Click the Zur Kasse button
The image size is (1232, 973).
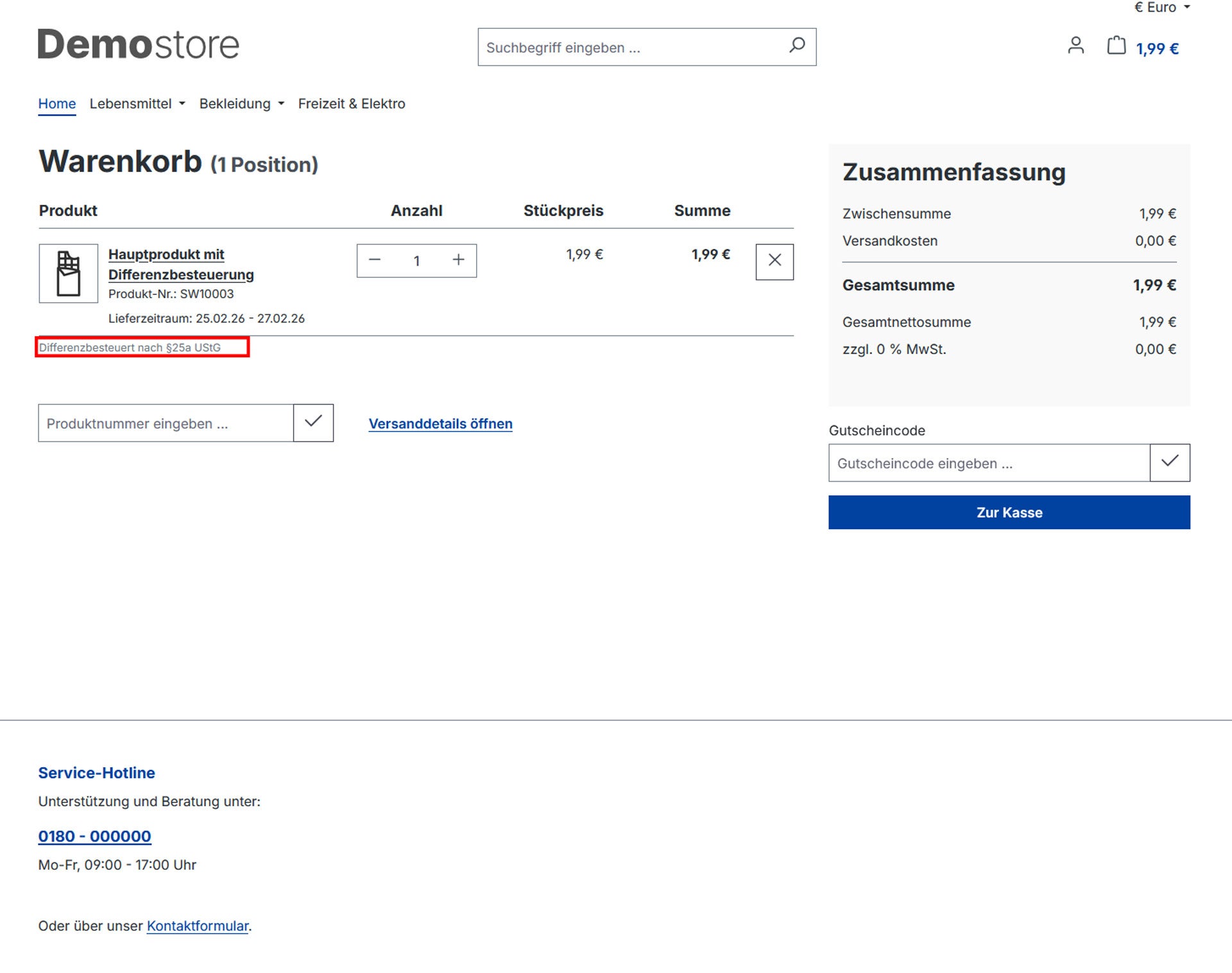(1009, 512)
